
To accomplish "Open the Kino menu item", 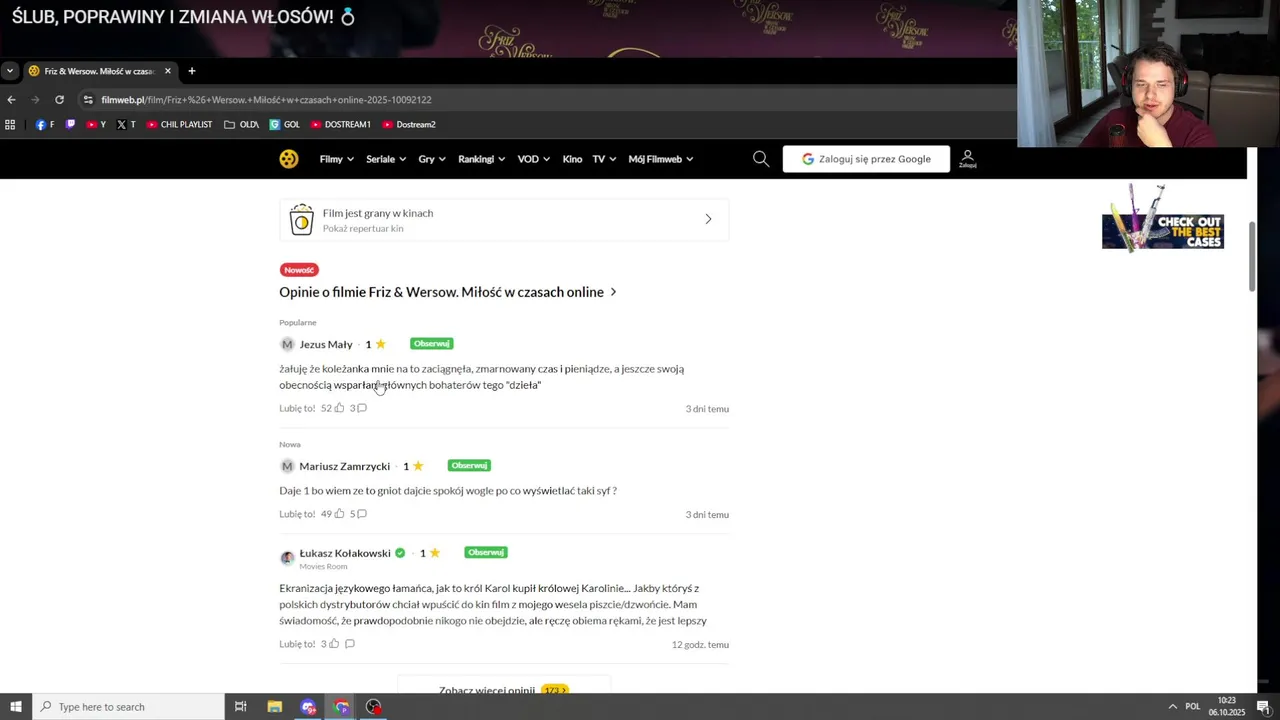I will [572, 159].
